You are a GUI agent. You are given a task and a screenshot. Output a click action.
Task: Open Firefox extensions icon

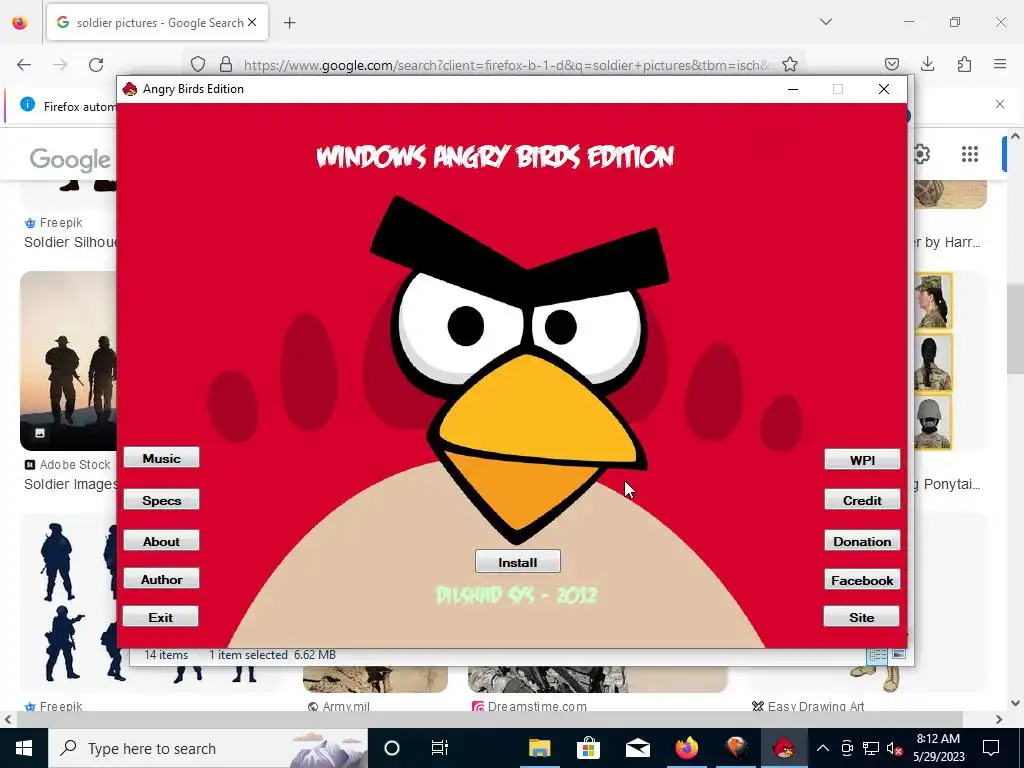click(x=964, y=64)
